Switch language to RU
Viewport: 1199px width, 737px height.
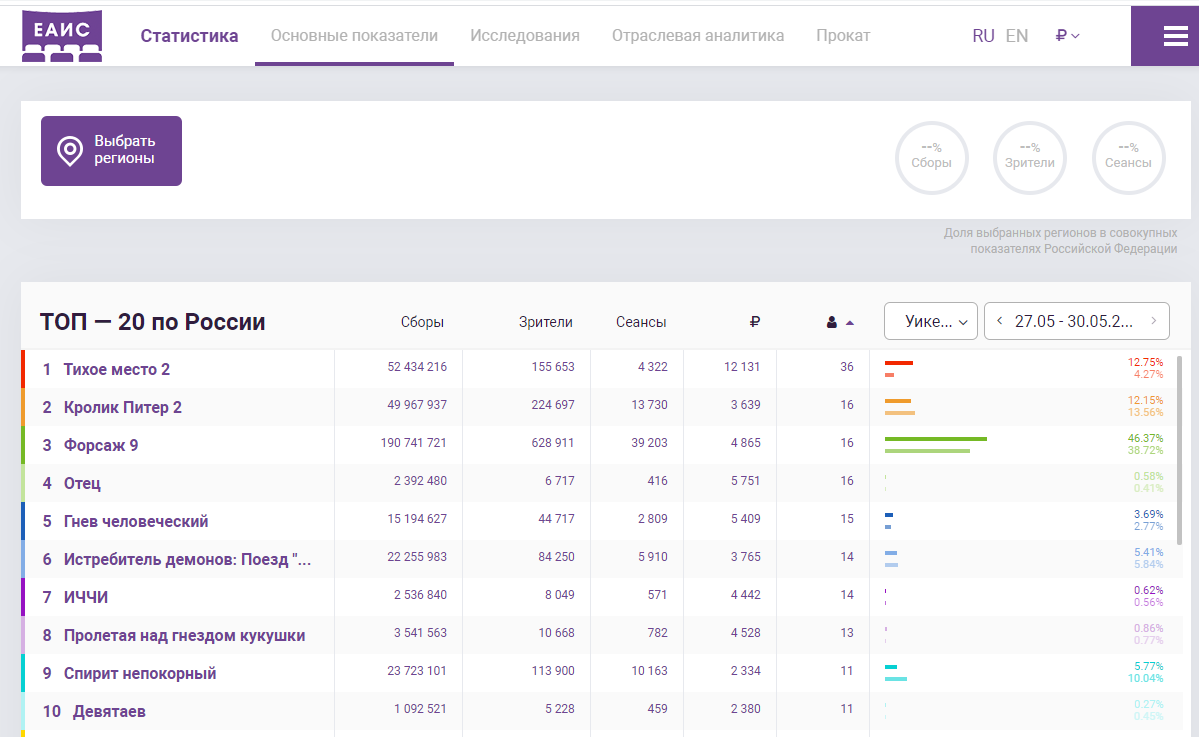pyautogui.click(x=983, y=36)
